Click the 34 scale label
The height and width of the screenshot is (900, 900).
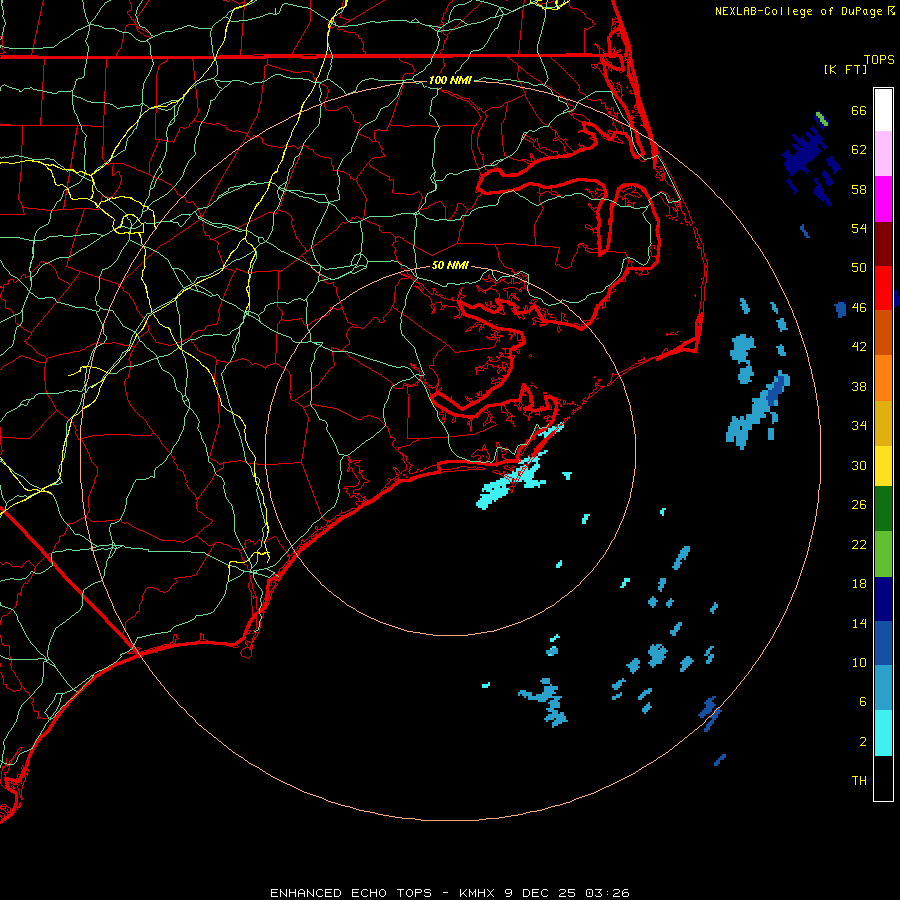tap(859, 426)
